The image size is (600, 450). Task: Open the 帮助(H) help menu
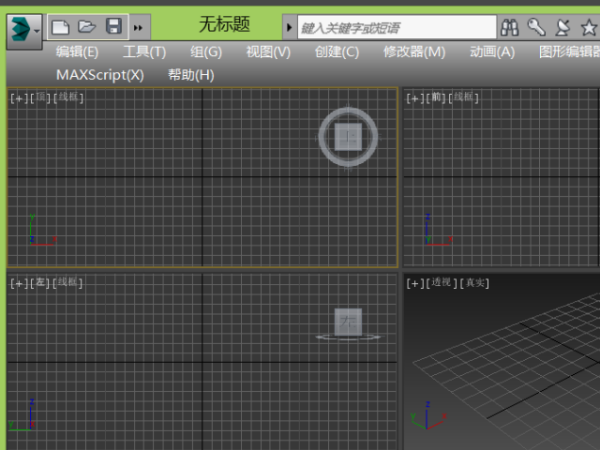click(191, 74)
